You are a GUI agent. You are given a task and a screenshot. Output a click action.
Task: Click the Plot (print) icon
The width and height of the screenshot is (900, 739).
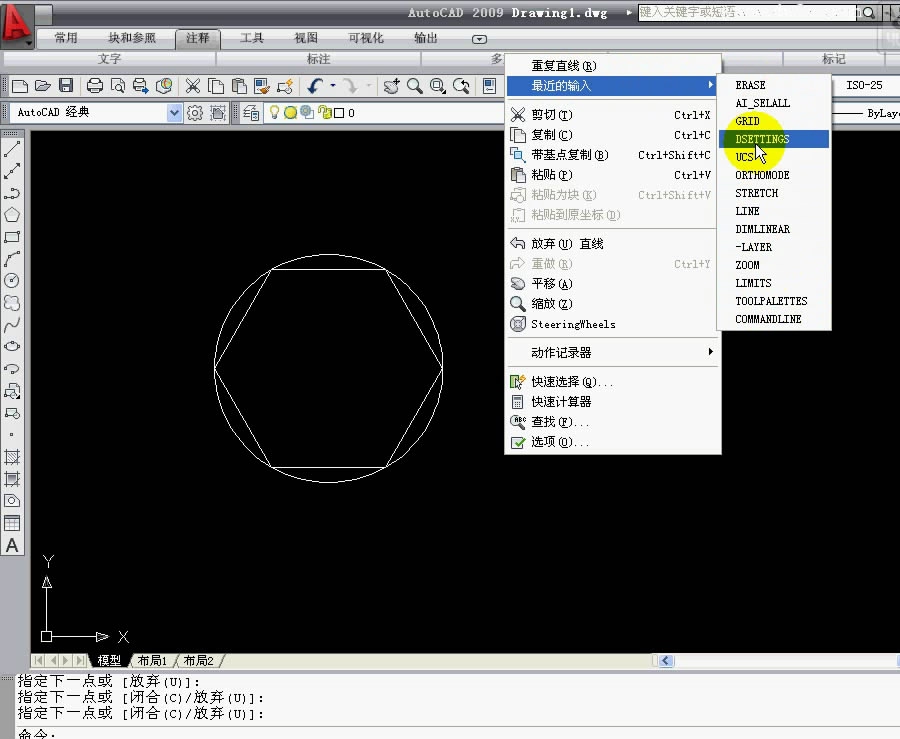pyautogui.click(x=94, y=86)
